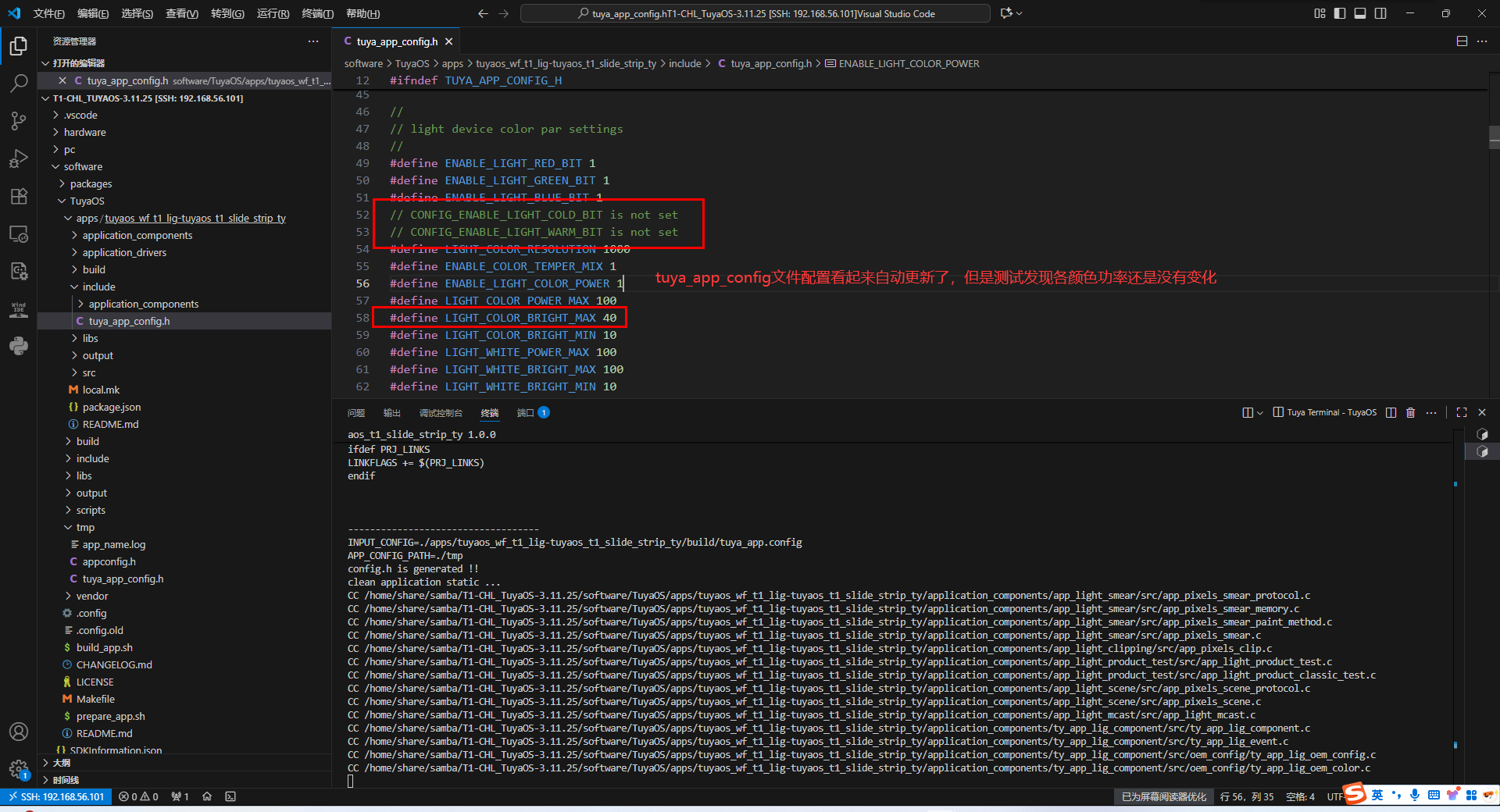Click SSH: 192.168.56.101 remote status button

pyautogui.click(x=55, y=796)
